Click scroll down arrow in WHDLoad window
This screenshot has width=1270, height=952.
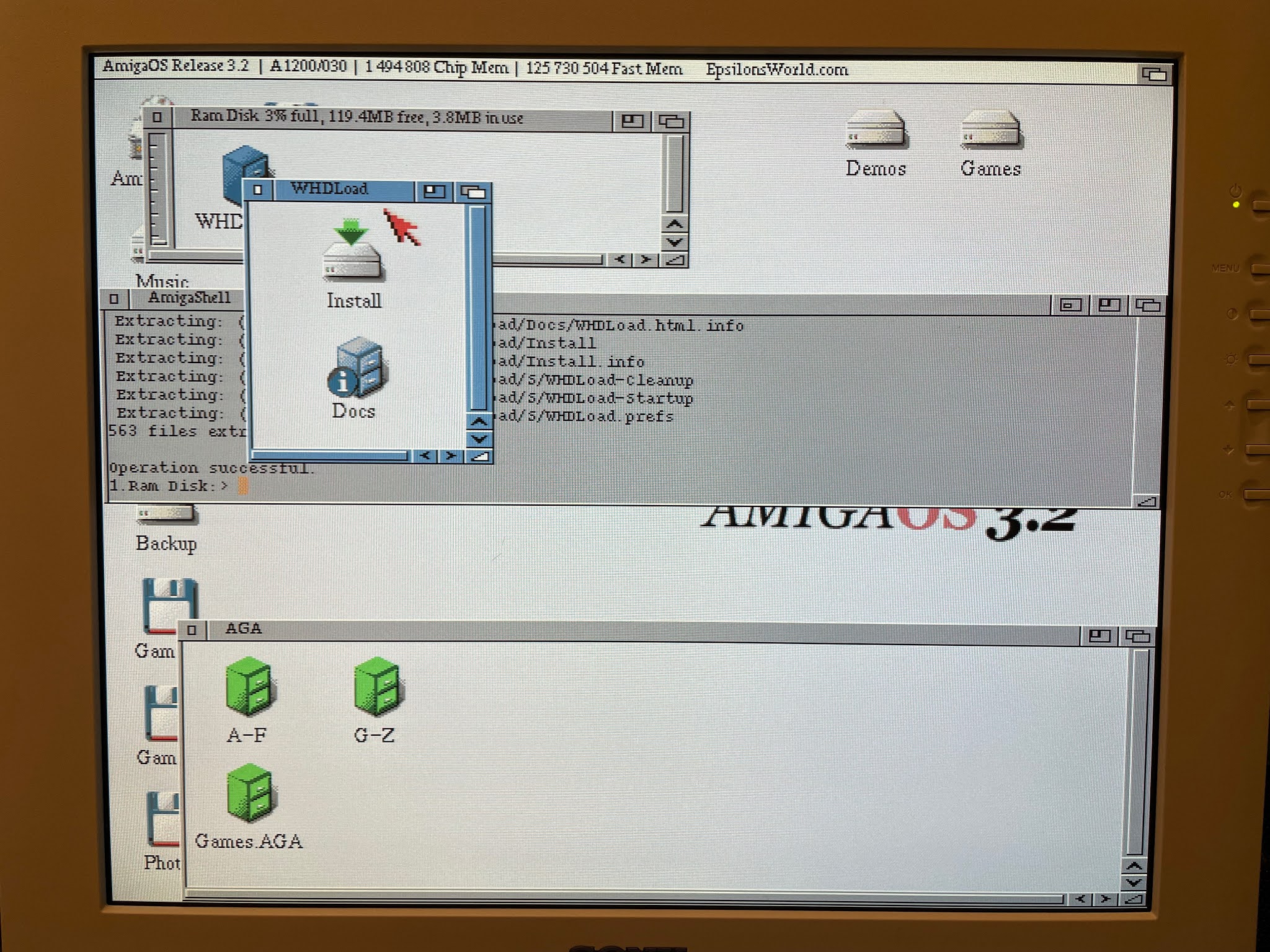(479, 439)
